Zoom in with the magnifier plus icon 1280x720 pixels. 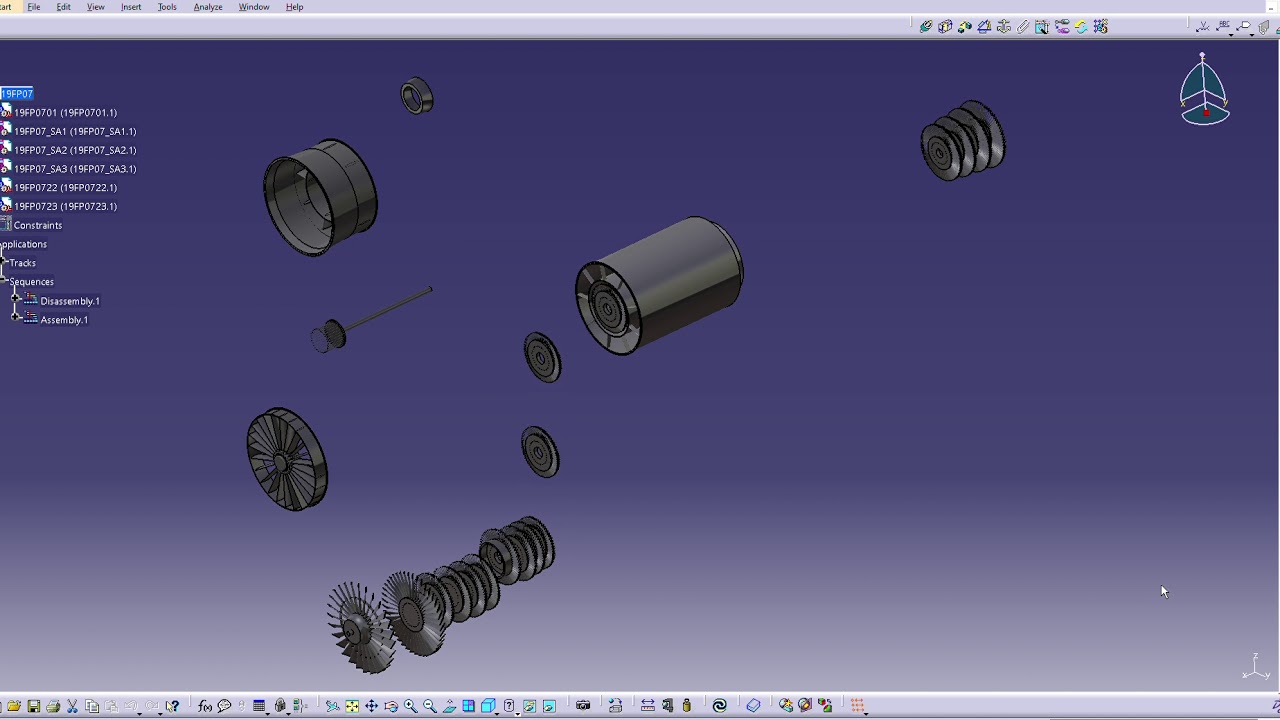coord(410,706)
